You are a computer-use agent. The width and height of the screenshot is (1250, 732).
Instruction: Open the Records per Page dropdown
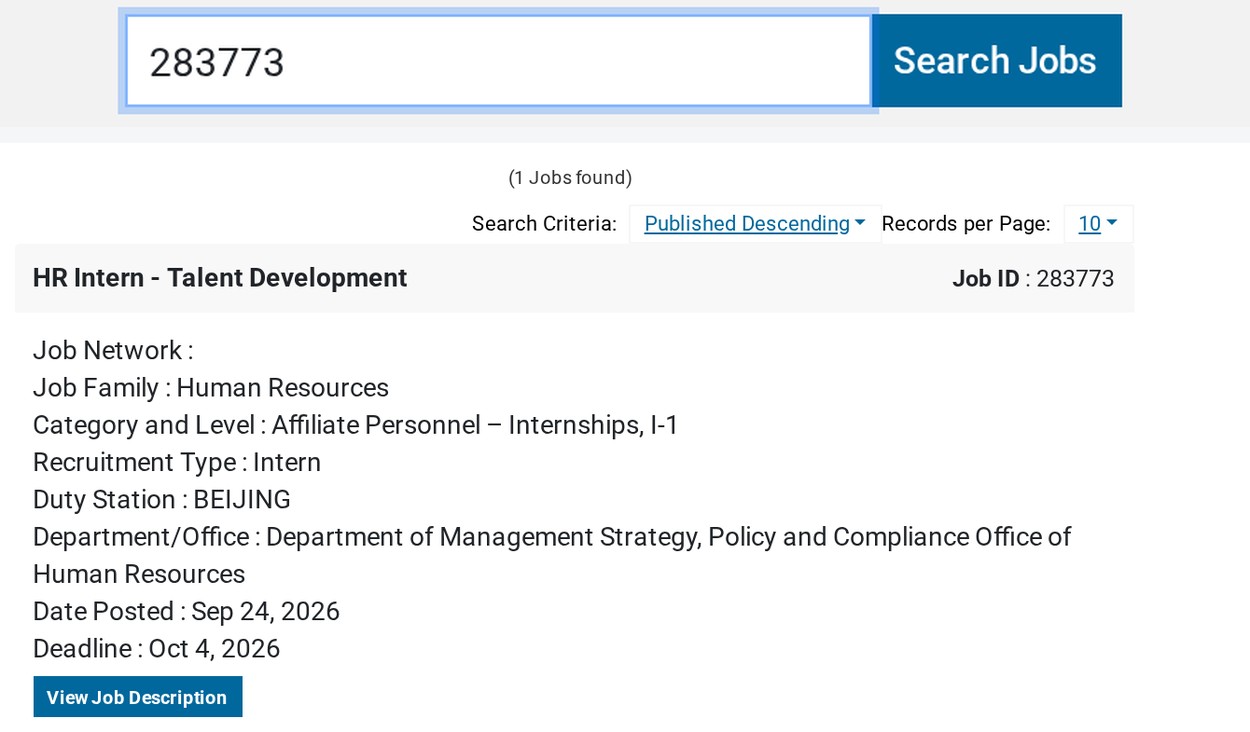point(1098,224)
